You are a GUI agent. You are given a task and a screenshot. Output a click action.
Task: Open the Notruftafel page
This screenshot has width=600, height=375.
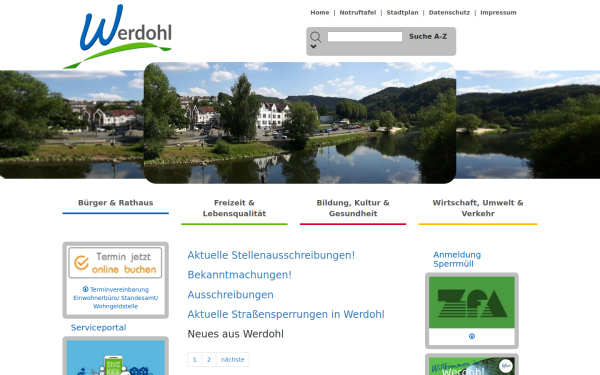[x=358, y=13]
